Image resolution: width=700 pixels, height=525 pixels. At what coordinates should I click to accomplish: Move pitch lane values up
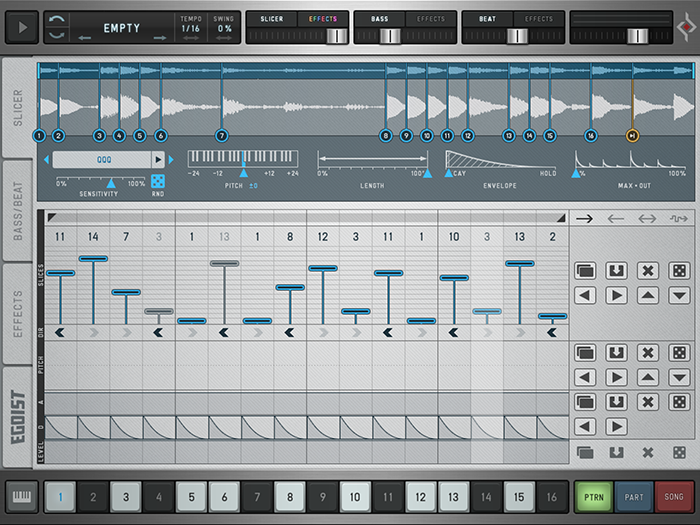(x=648, y=377)
